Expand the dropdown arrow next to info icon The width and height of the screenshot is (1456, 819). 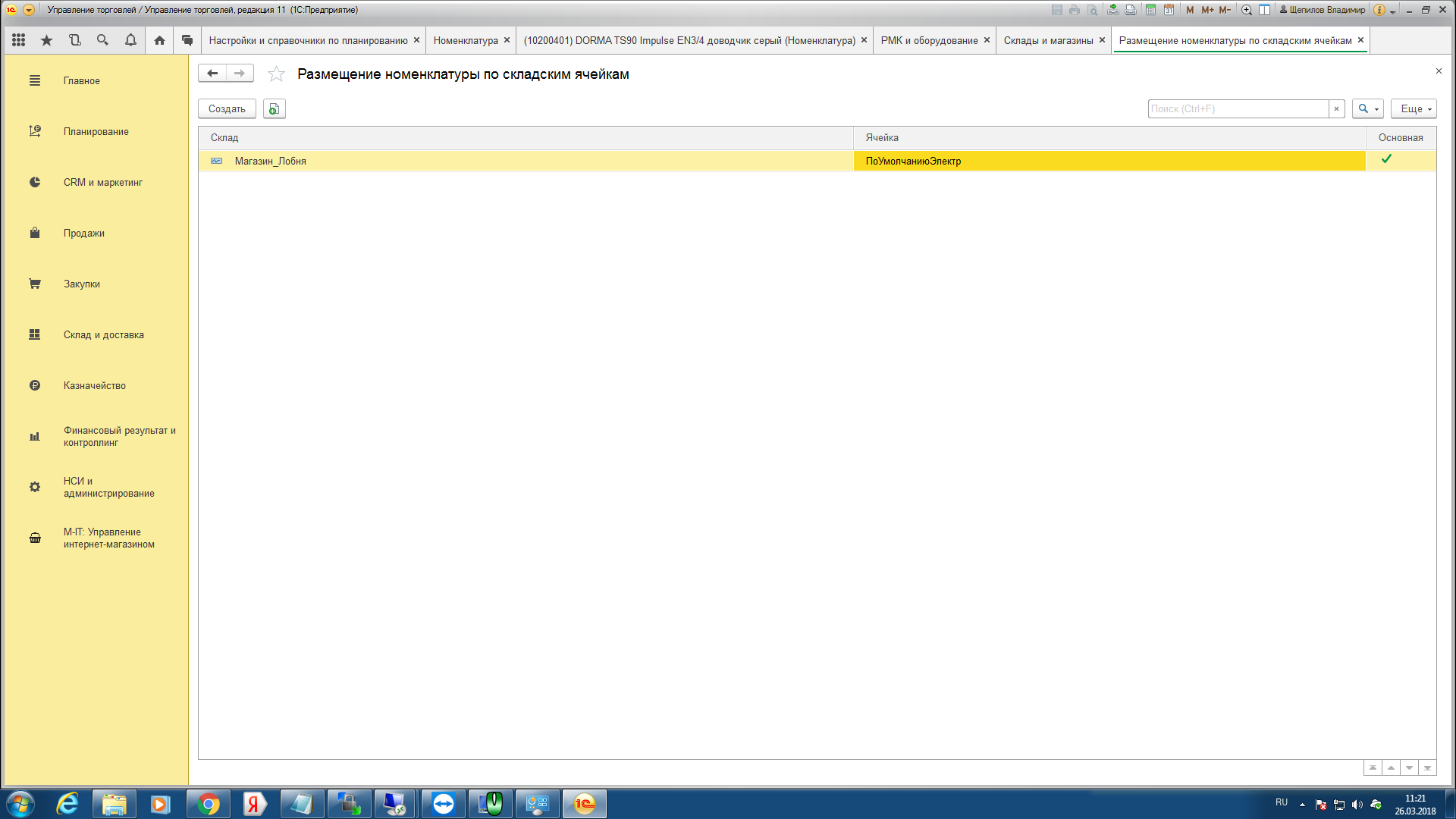tap(1393, 11)
